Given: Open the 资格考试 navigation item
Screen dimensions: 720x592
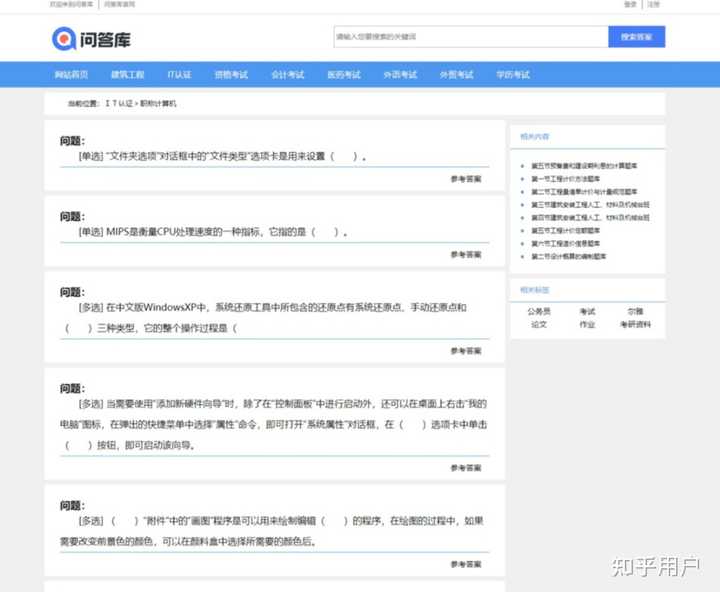Looking at the screenshot, I should point(231,74).
